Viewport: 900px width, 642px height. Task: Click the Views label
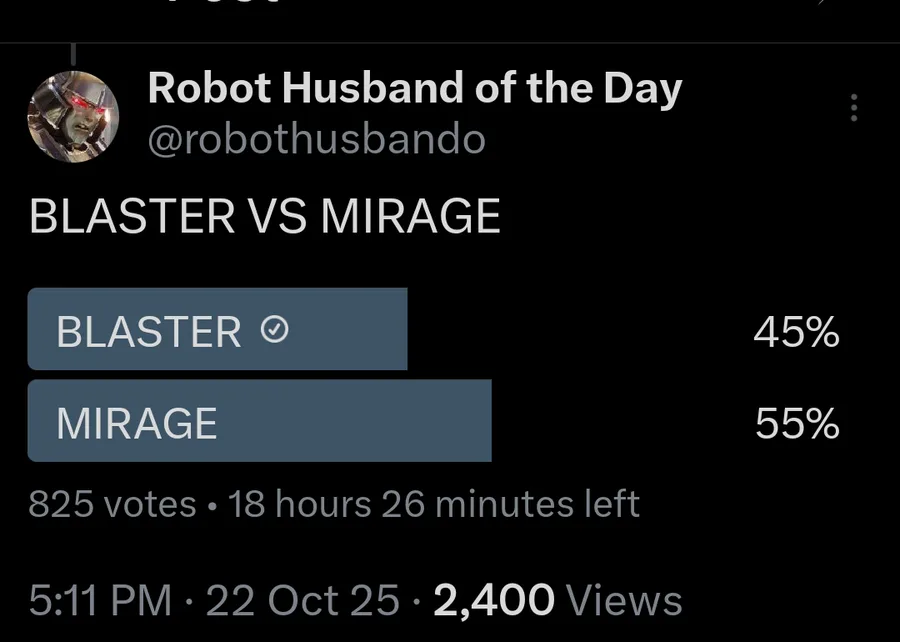click(x=624, y=600)
